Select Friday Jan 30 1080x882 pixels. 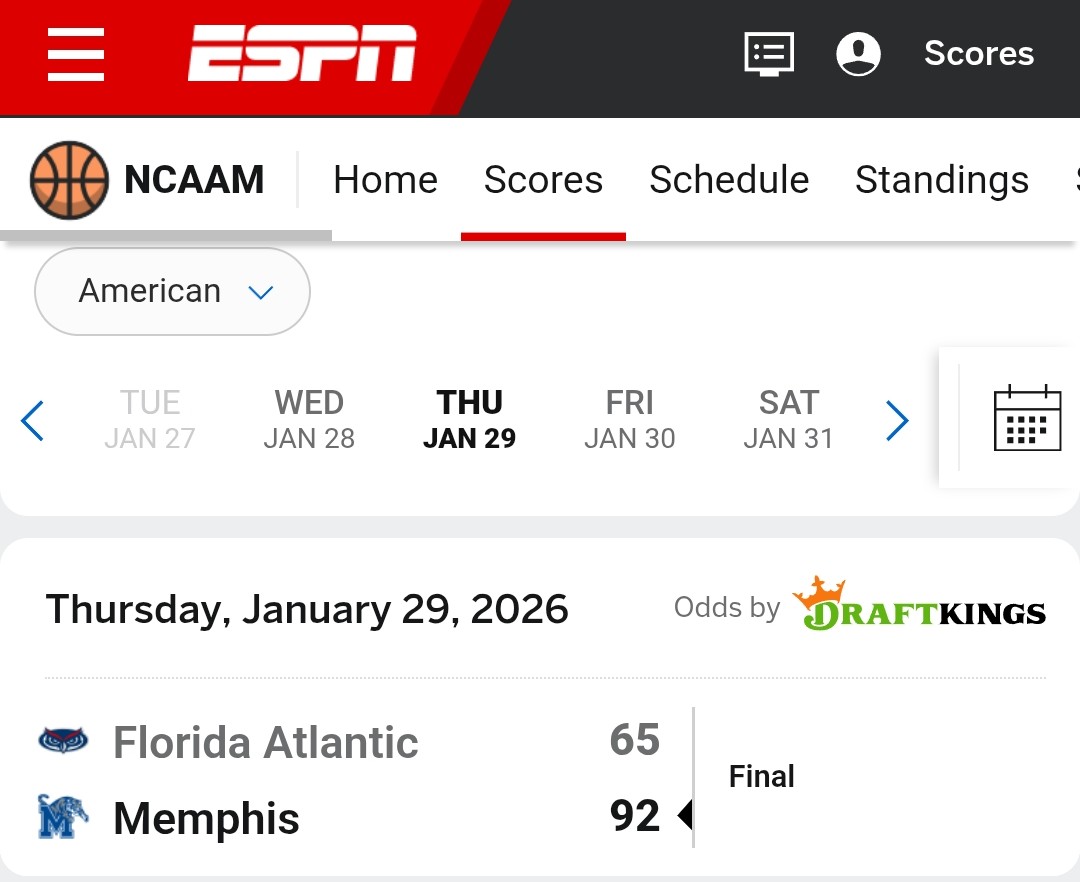(x=629, y=420)
